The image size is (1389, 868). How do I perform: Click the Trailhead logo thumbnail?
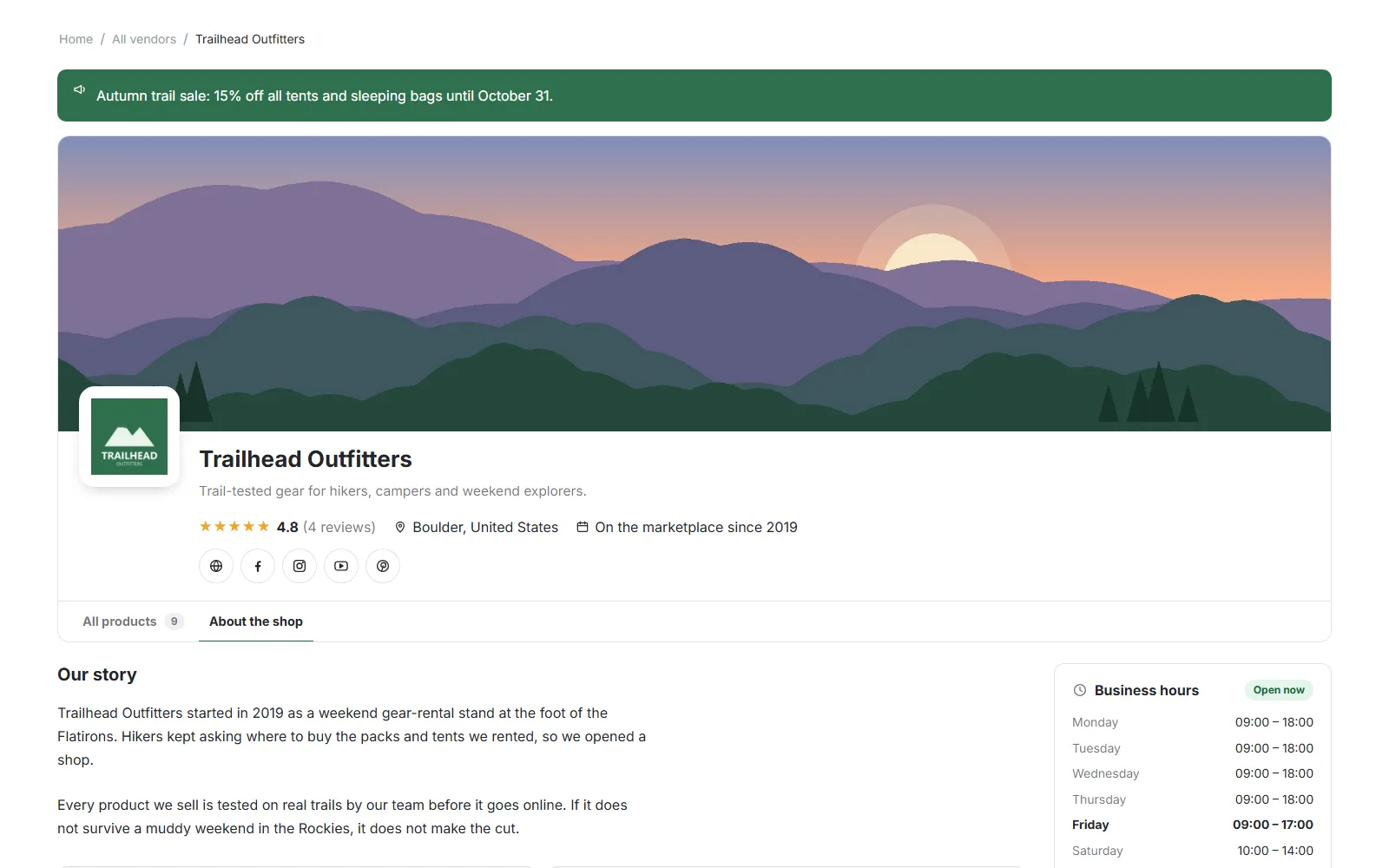tap(129, 437)
